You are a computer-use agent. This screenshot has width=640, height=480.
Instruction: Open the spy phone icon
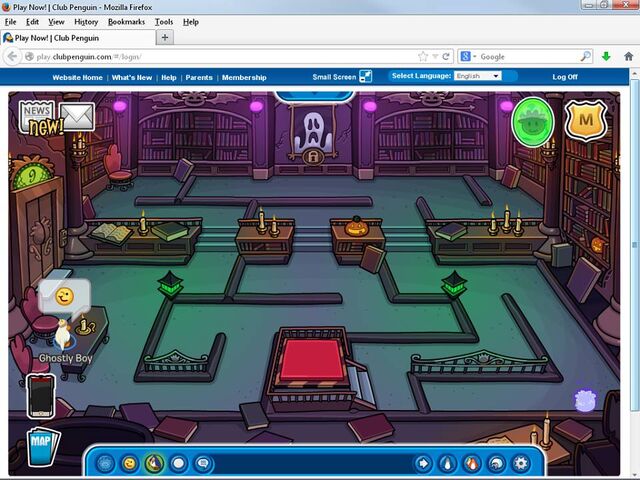(x=41, y=396)
